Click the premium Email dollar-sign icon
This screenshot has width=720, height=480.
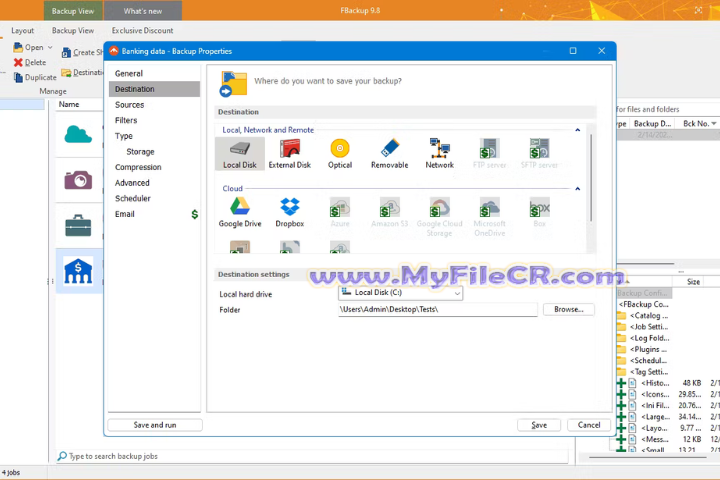[x=195, y=214]
